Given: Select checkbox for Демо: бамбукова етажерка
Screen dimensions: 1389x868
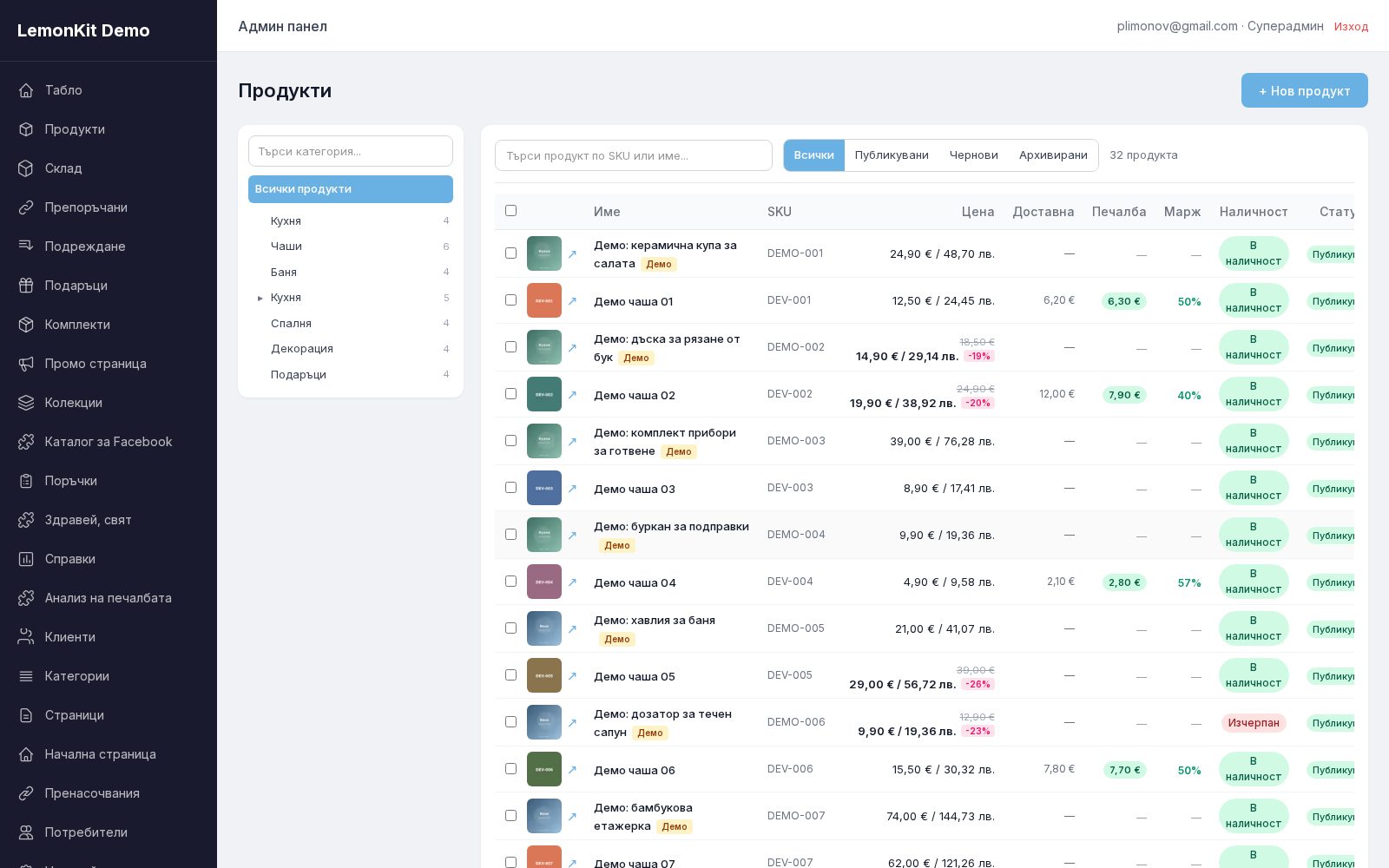Looking at the screenshot, I should pyautogui.click(x=510, y=816).
